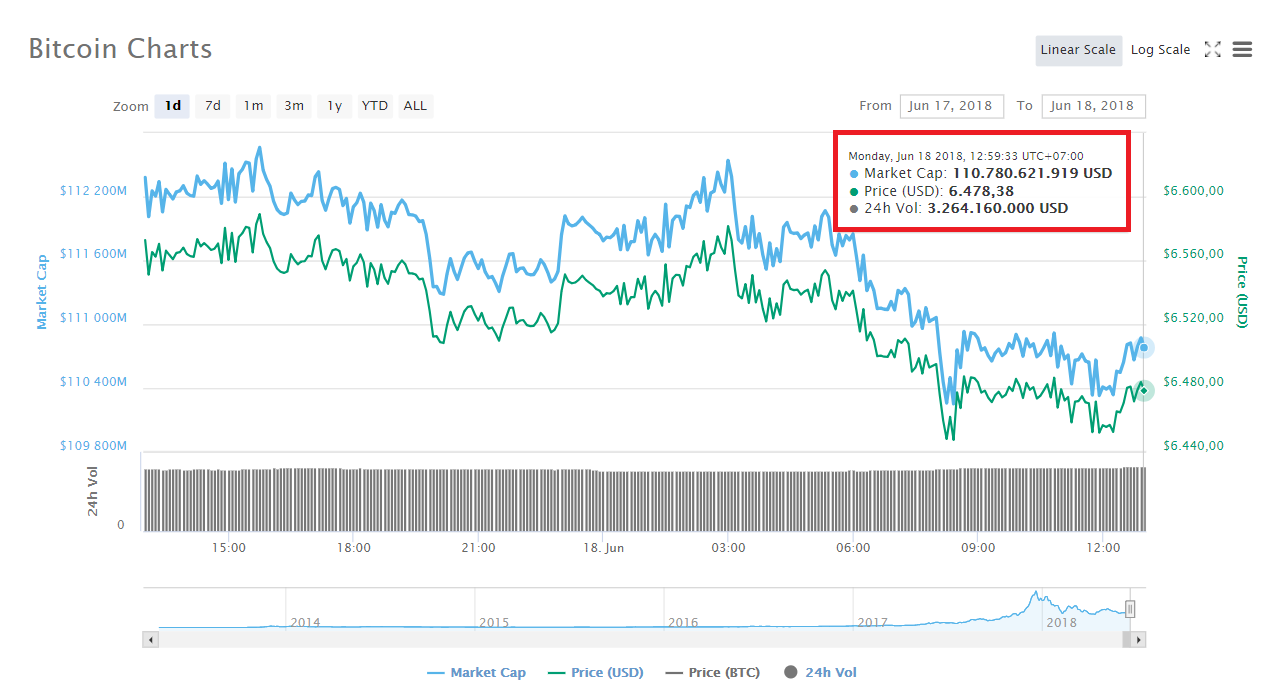
Task: Switch to Log Scale
Action: pyautogui.click(x=1160, y=50)
